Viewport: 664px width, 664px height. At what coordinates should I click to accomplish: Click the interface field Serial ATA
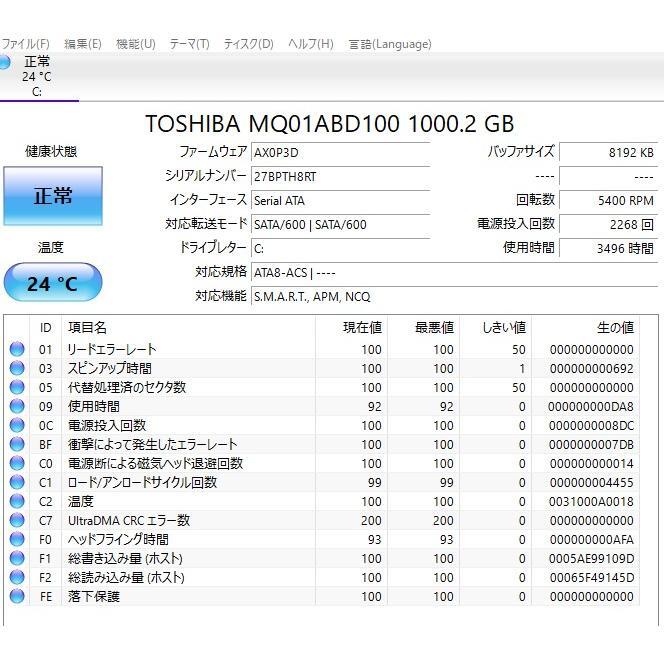340,201
